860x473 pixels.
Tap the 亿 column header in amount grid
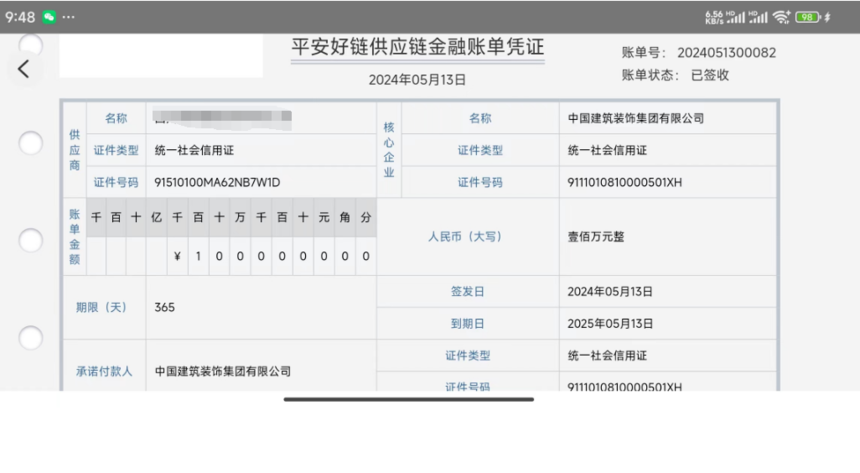tap(156, 217)
